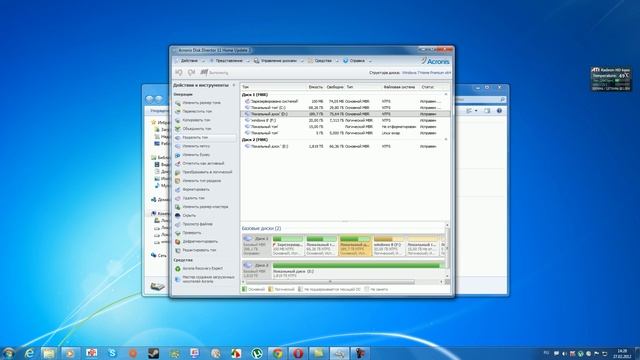Open the Действия menu

[x=189, y=61]
